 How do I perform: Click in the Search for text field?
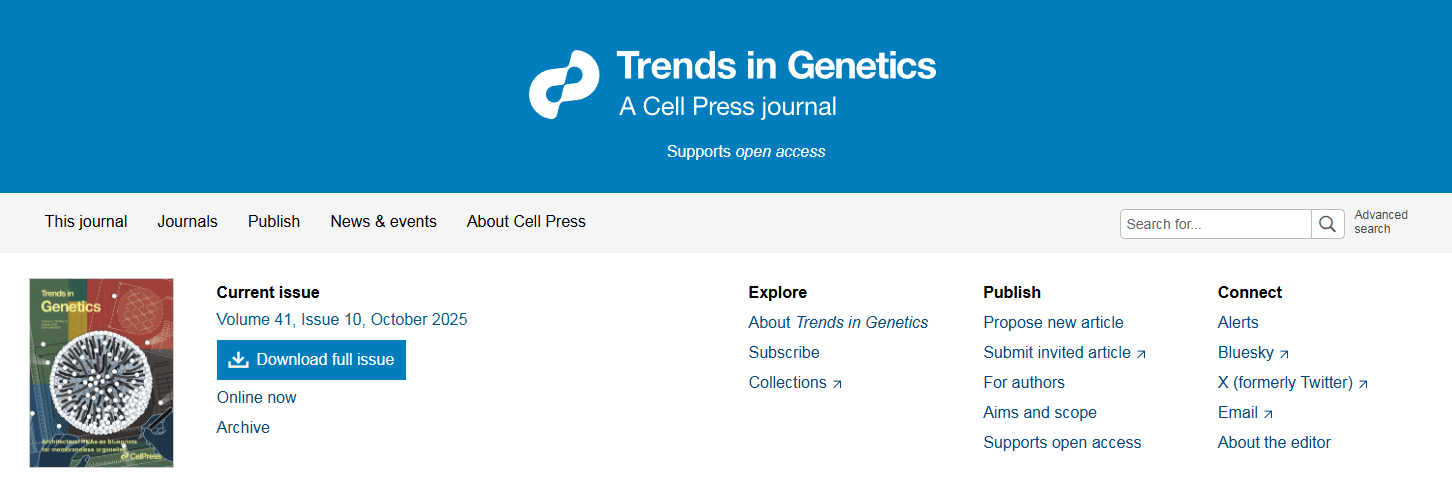[1215, 224]
